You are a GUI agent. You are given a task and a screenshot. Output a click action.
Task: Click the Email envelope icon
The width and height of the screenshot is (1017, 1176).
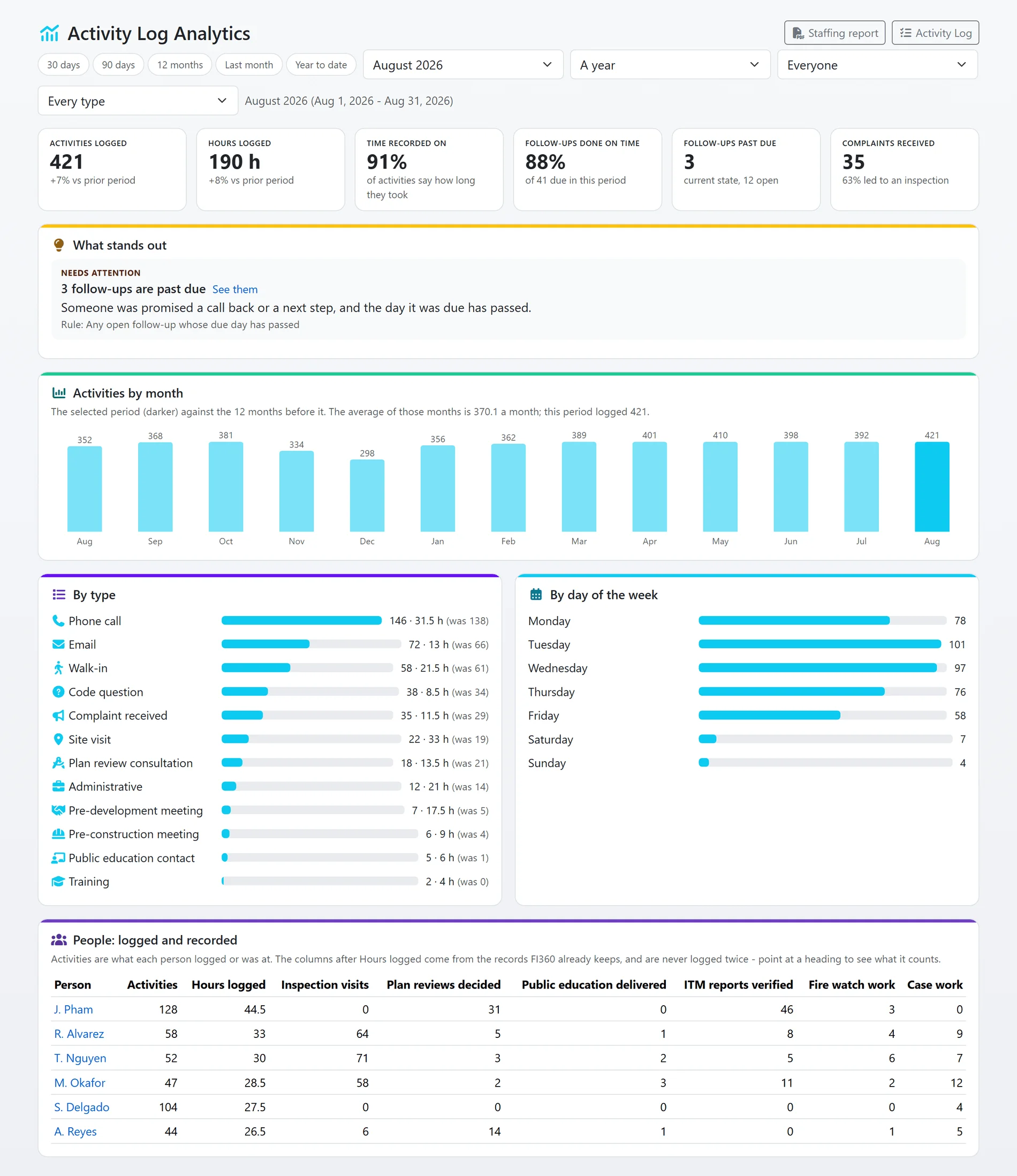tap(58, 644)
